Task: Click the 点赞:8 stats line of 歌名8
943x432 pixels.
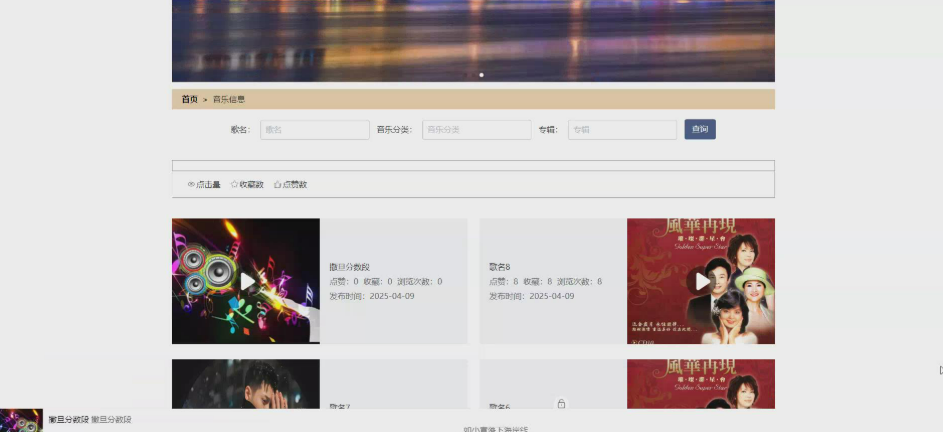Action: (545, 282)
